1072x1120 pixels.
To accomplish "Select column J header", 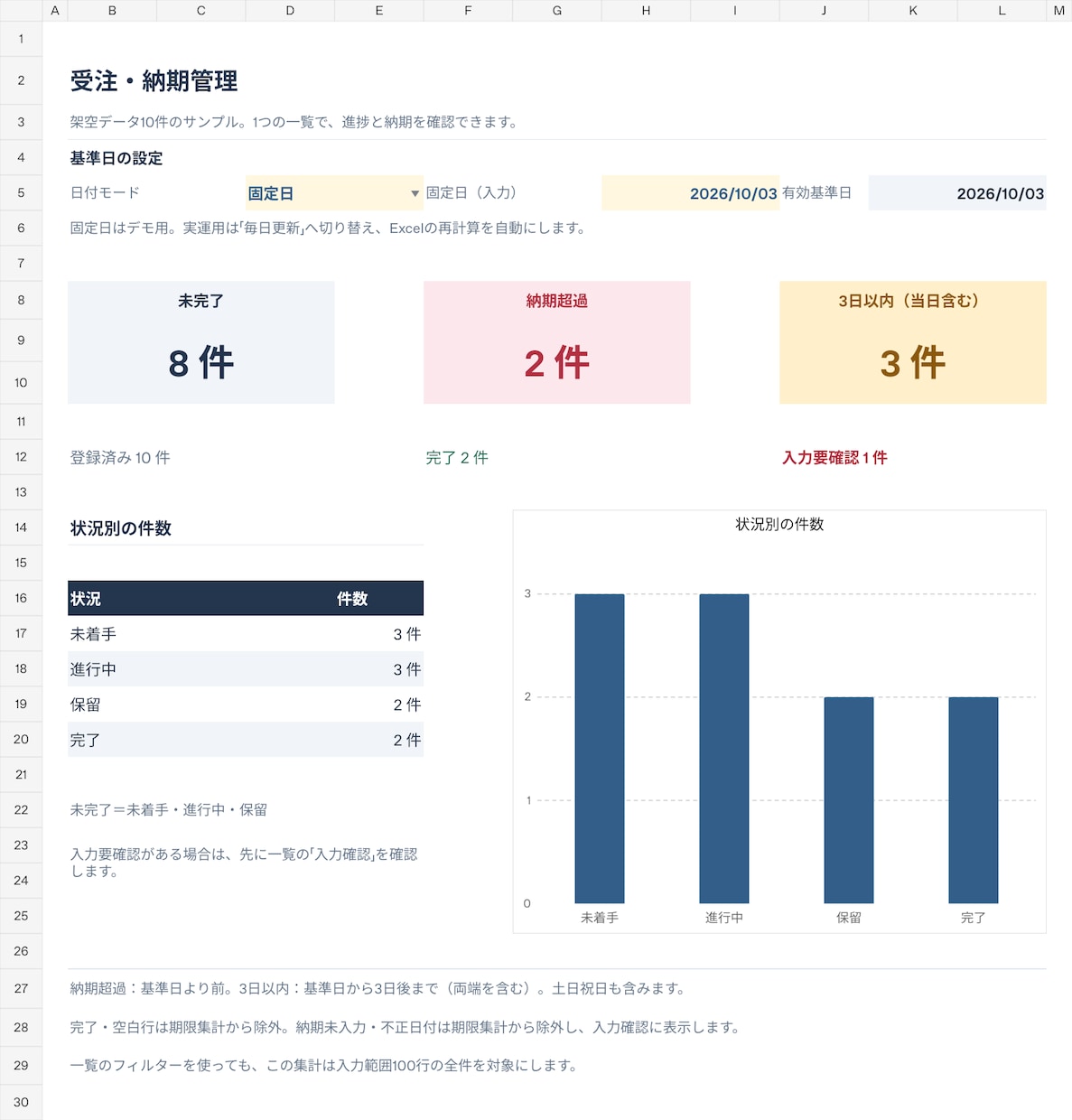I will 824,11.
